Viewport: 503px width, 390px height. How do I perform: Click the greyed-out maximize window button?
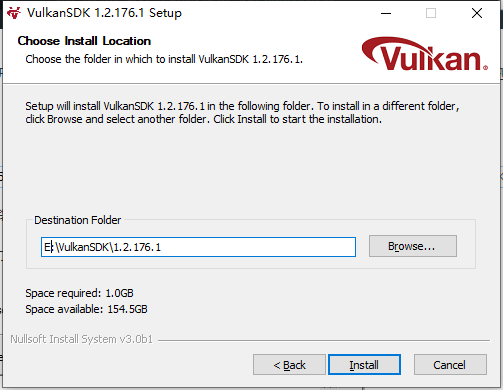coord(431,13)
